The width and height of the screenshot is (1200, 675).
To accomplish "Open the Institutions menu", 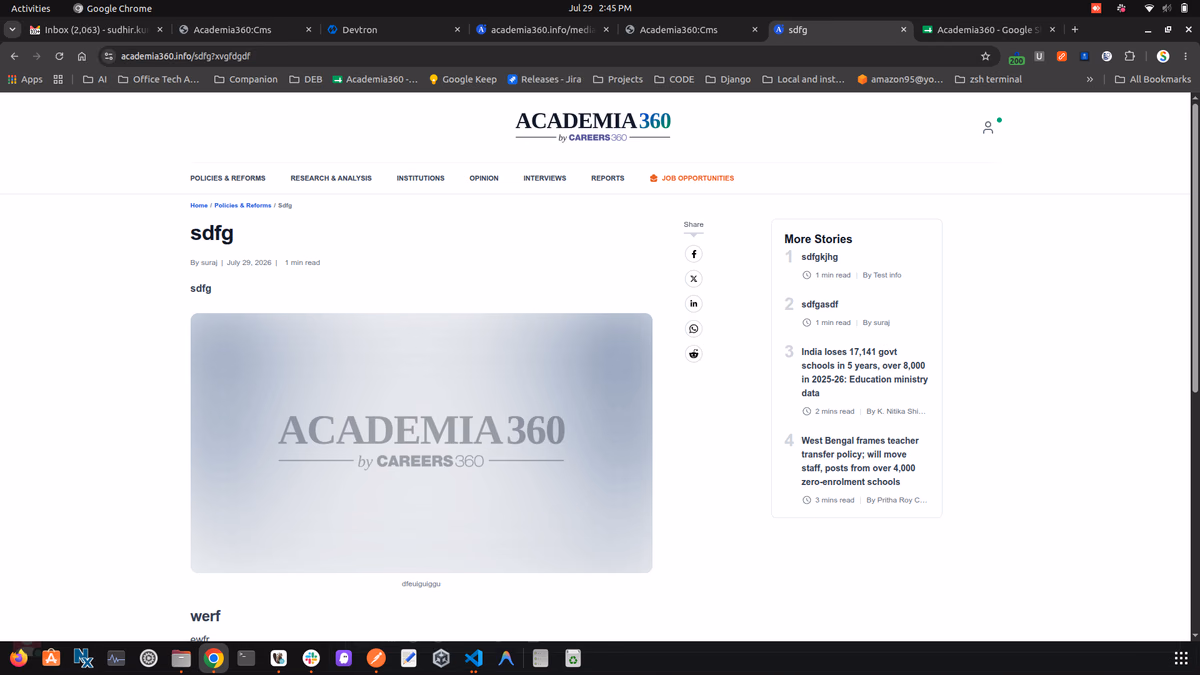I will pos(420,178).
